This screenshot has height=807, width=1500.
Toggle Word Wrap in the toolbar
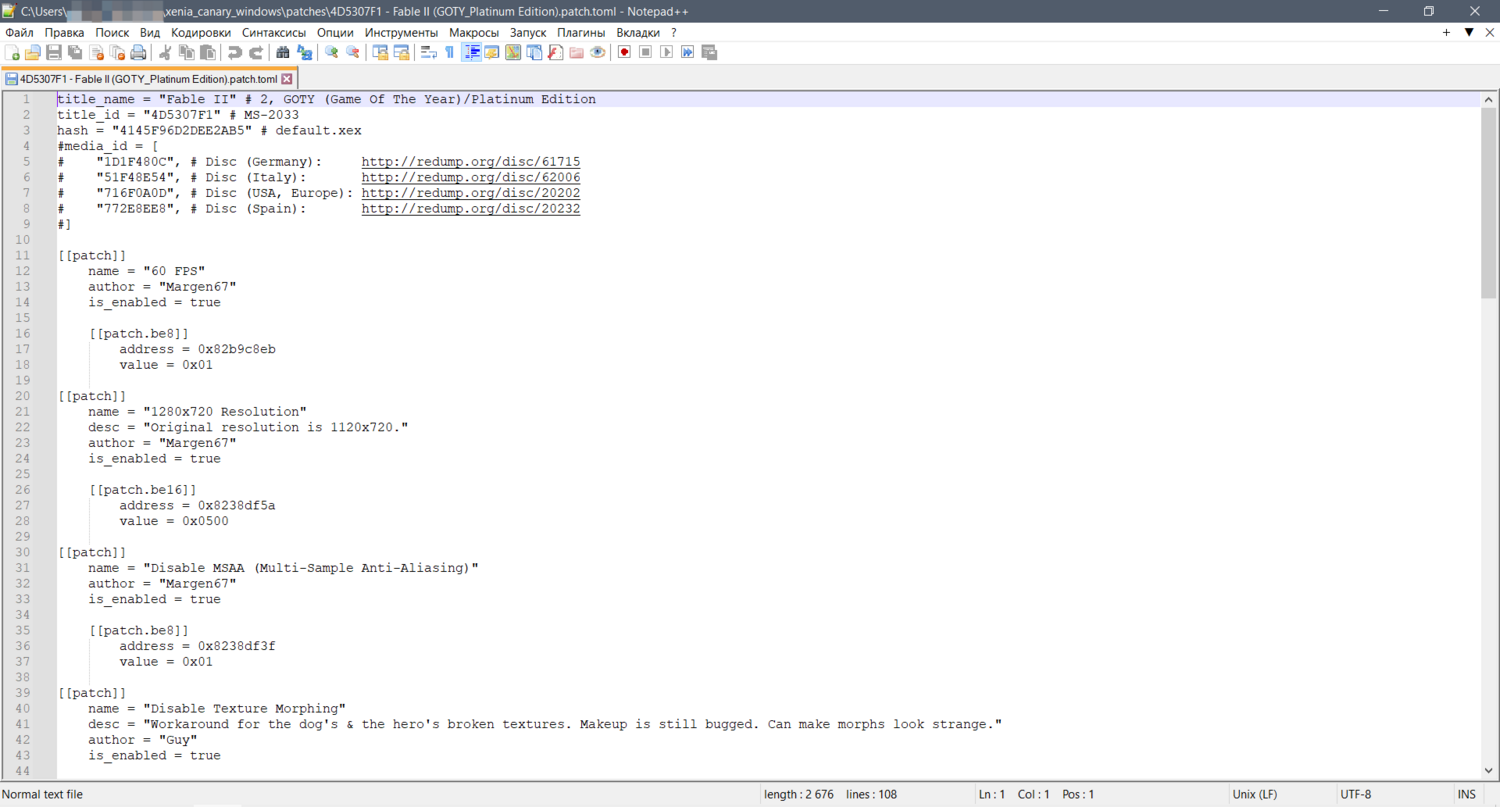(428, 52)
